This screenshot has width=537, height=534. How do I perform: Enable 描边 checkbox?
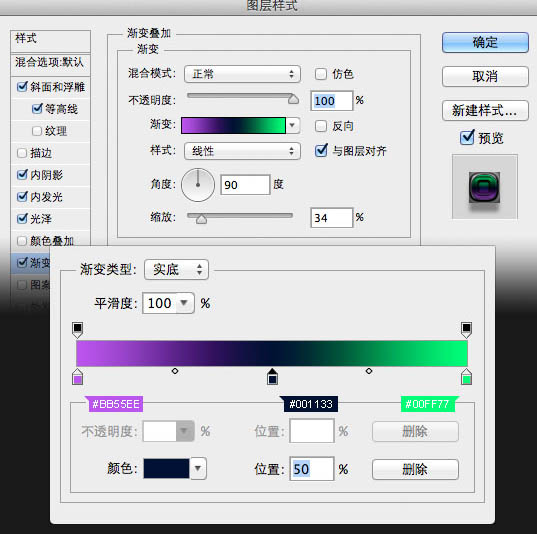[x=22, y=153]
